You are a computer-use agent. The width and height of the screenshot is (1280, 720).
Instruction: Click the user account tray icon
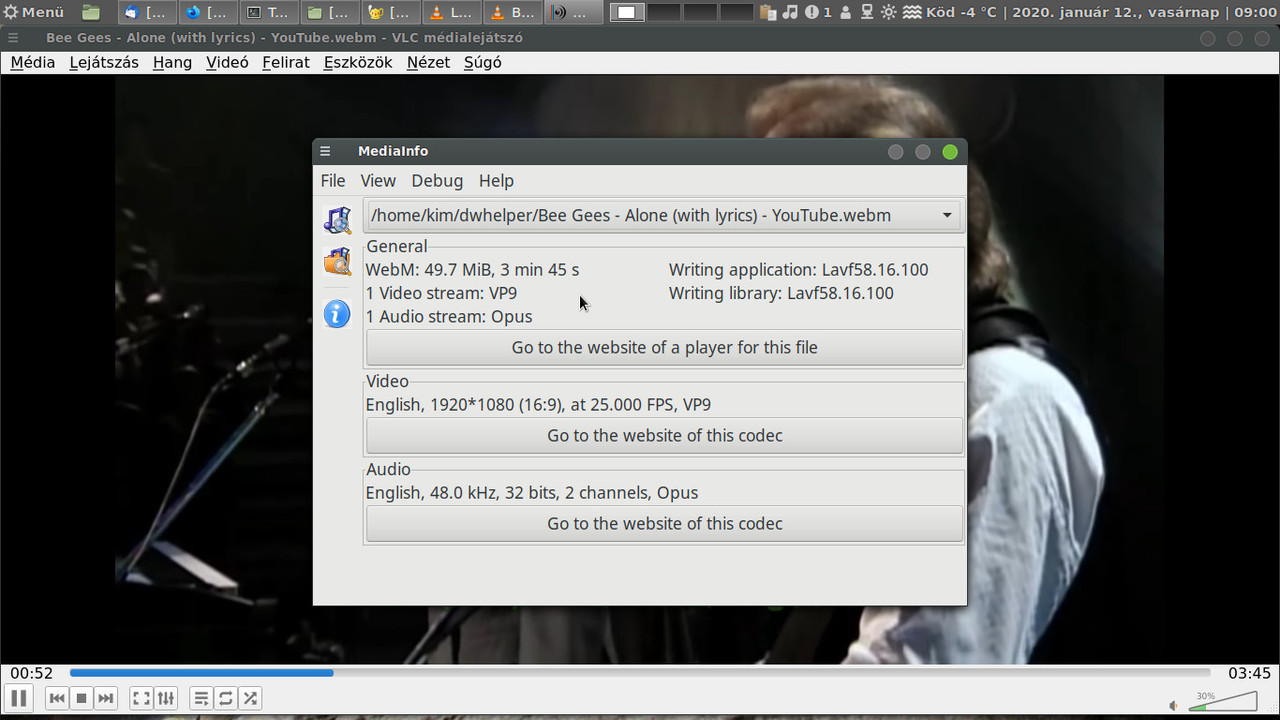pos(846,12)
